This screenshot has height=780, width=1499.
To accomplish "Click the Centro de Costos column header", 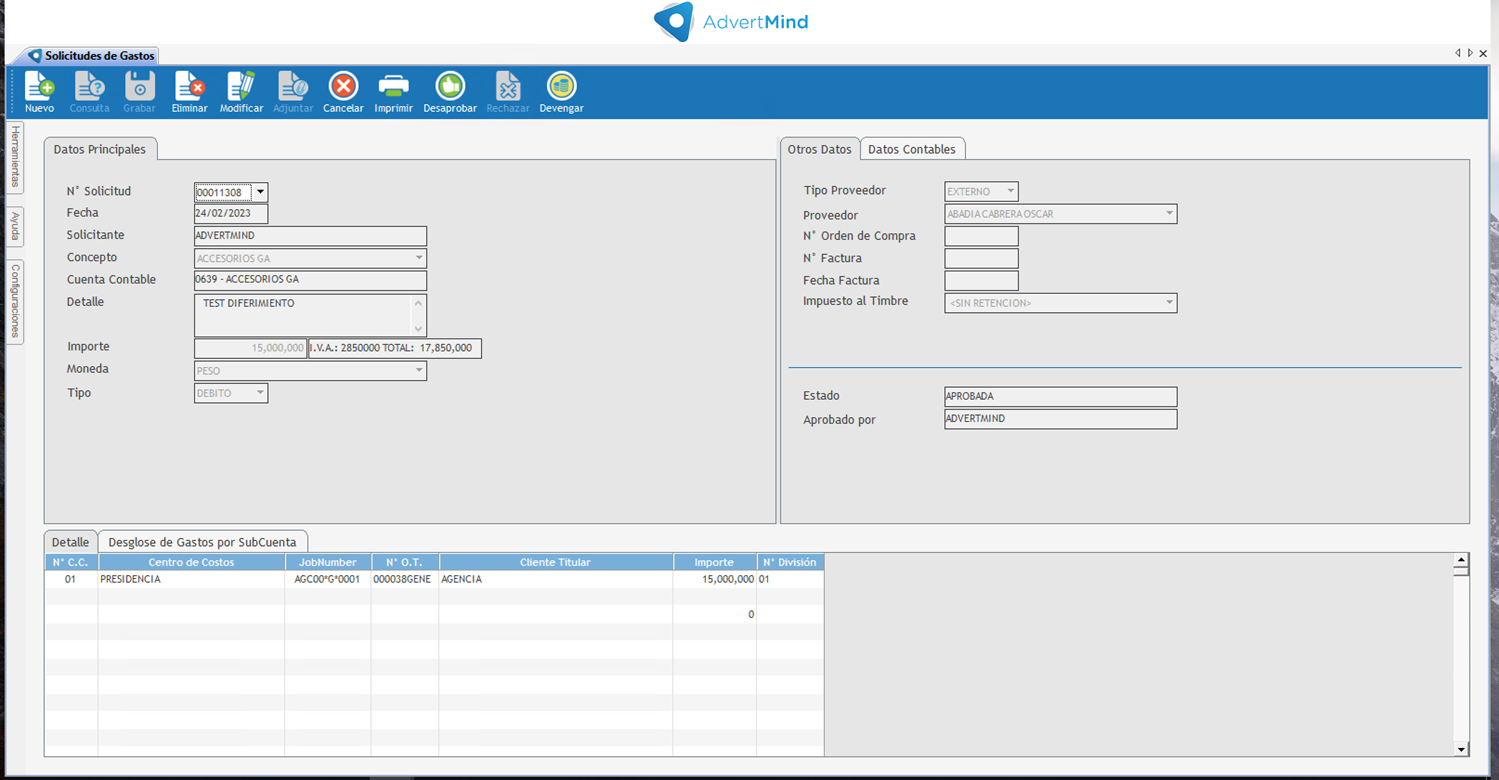I will pos(191,562).
